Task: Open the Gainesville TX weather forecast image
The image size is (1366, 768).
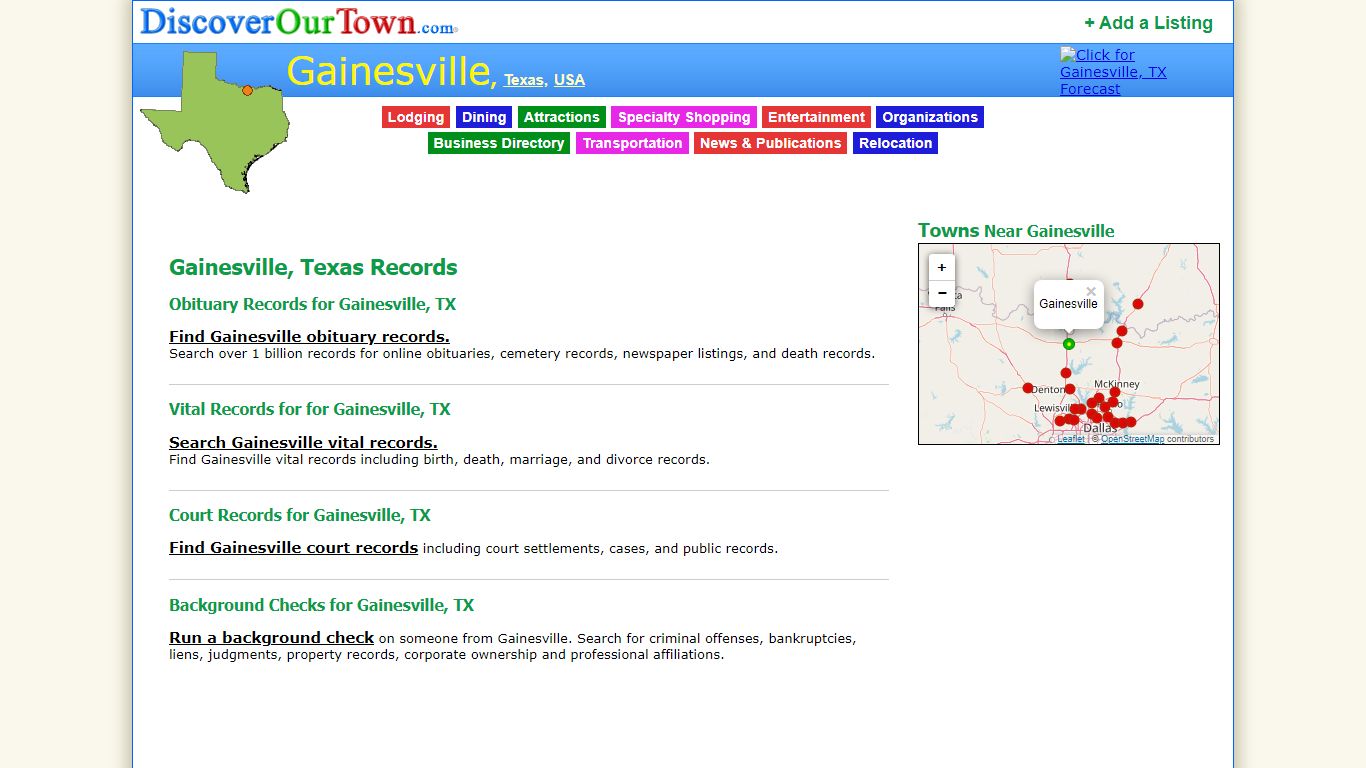Action: click(x=1113, y=72)
